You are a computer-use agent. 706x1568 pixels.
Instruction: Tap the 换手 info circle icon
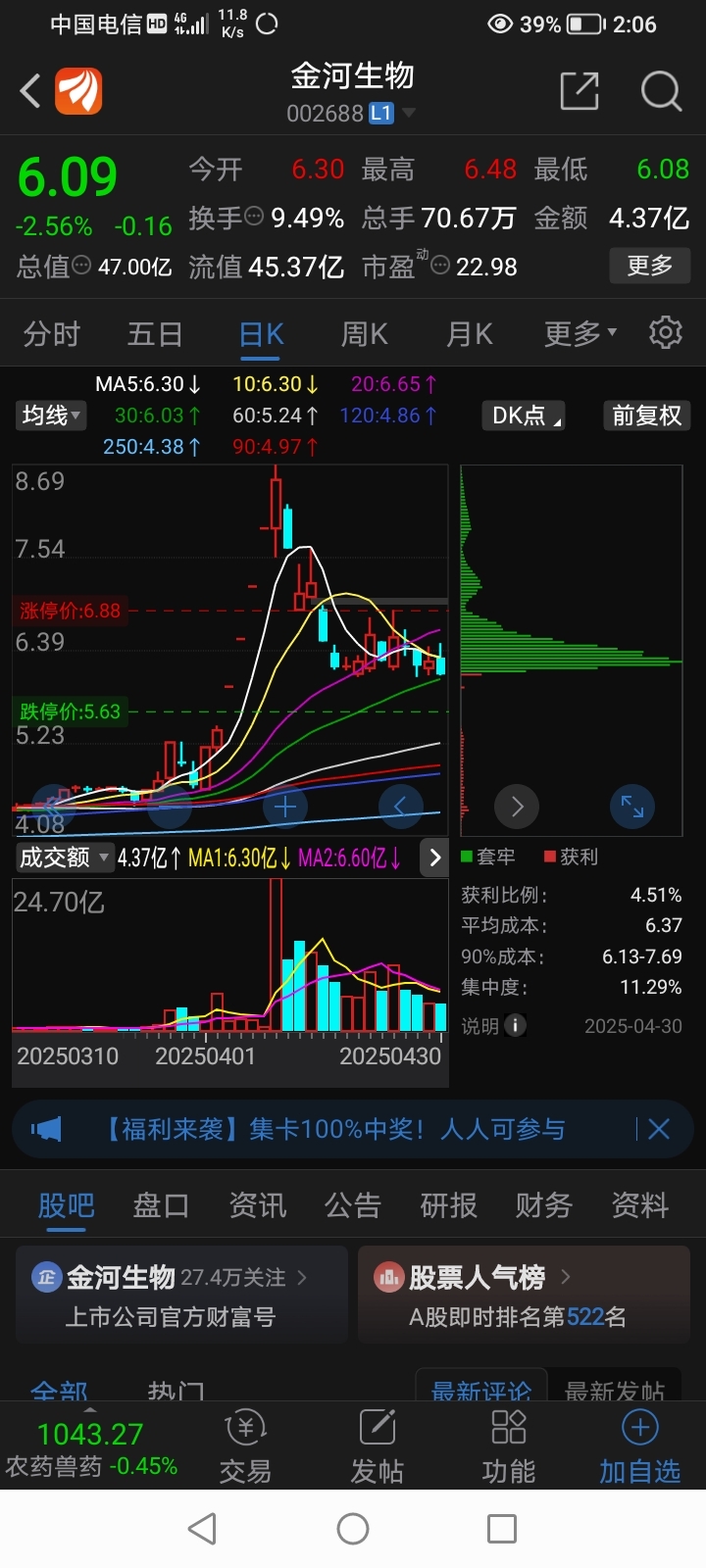(254, 217)
